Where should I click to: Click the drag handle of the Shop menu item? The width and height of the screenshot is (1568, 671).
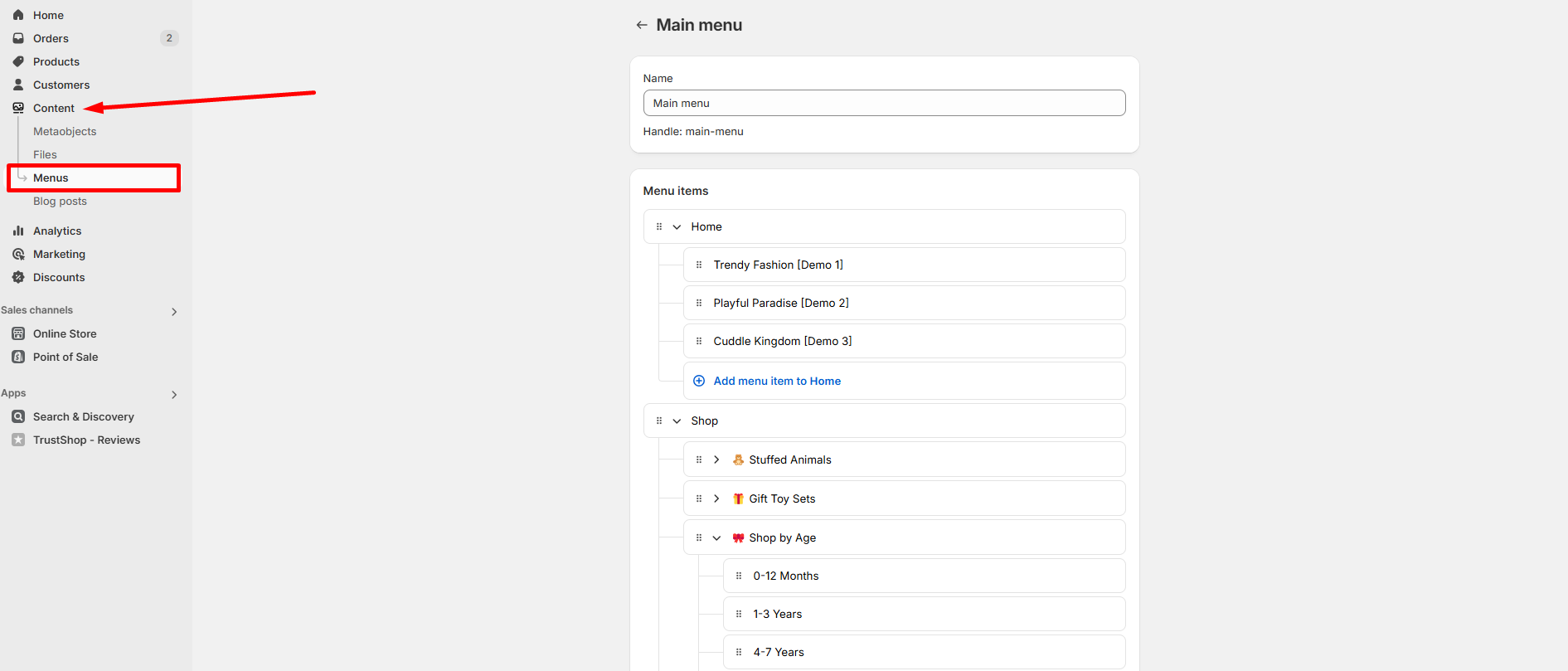[x=659, y=421]
